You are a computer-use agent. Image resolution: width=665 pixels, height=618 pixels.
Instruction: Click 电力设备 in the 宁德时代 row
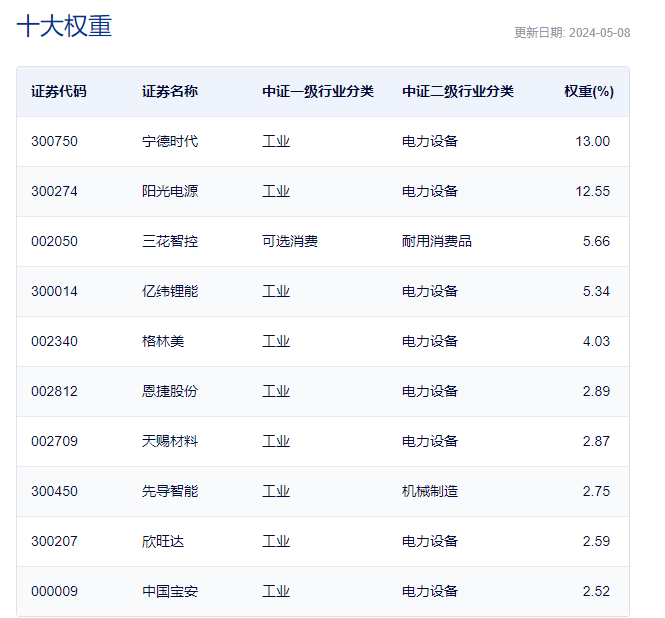pyautogui.click(x=430, y=141)
